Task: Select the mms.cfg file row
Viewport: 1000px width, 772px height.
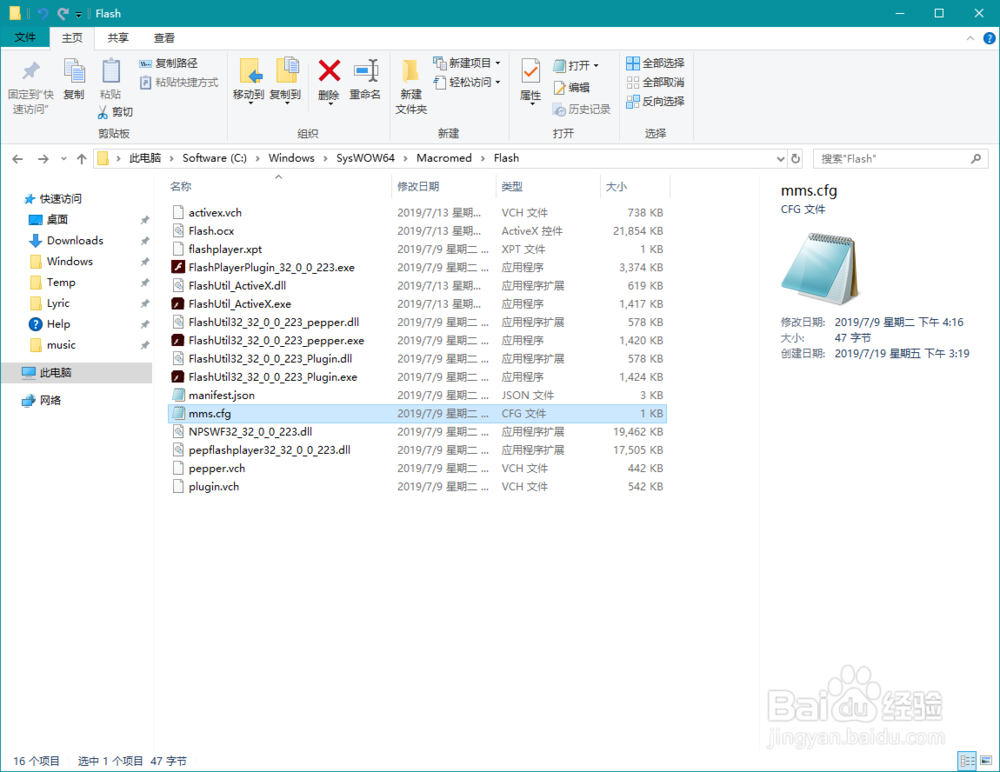Action: point(417,413)
